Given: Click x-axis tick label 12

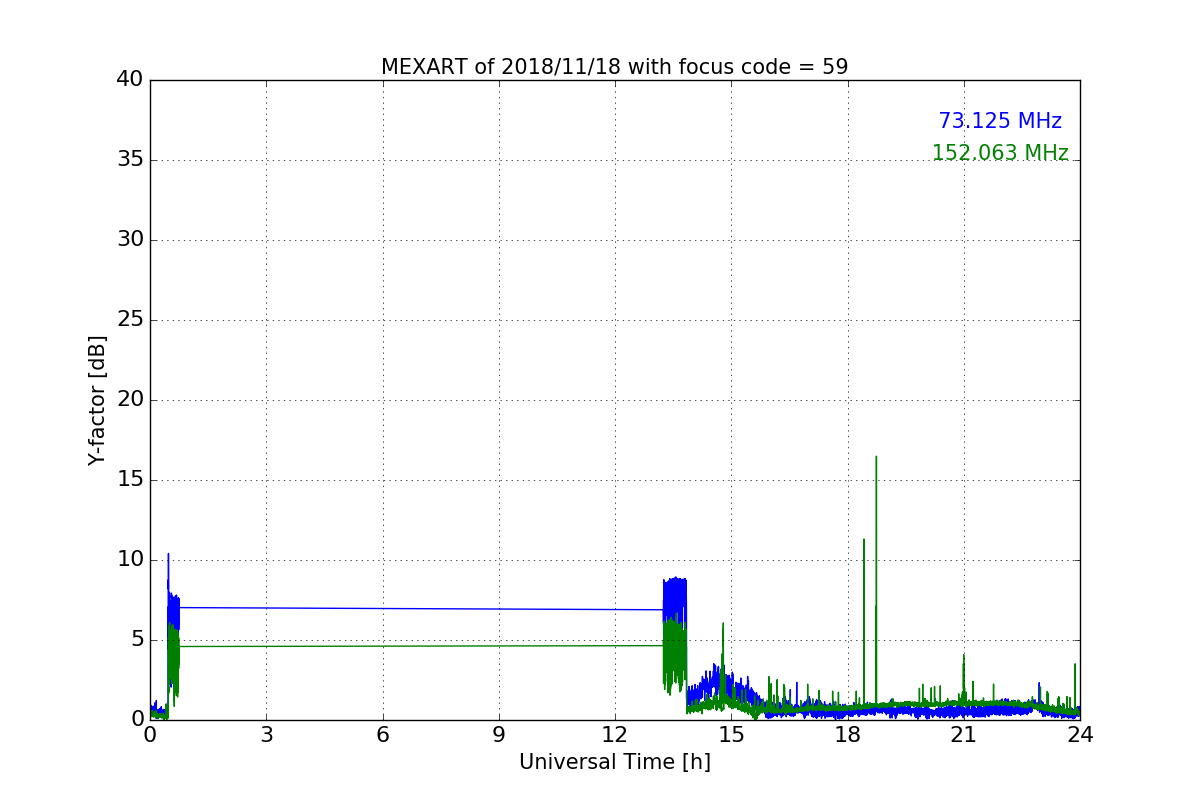Looking at the screenshot, I should click(x=614, y=734).
